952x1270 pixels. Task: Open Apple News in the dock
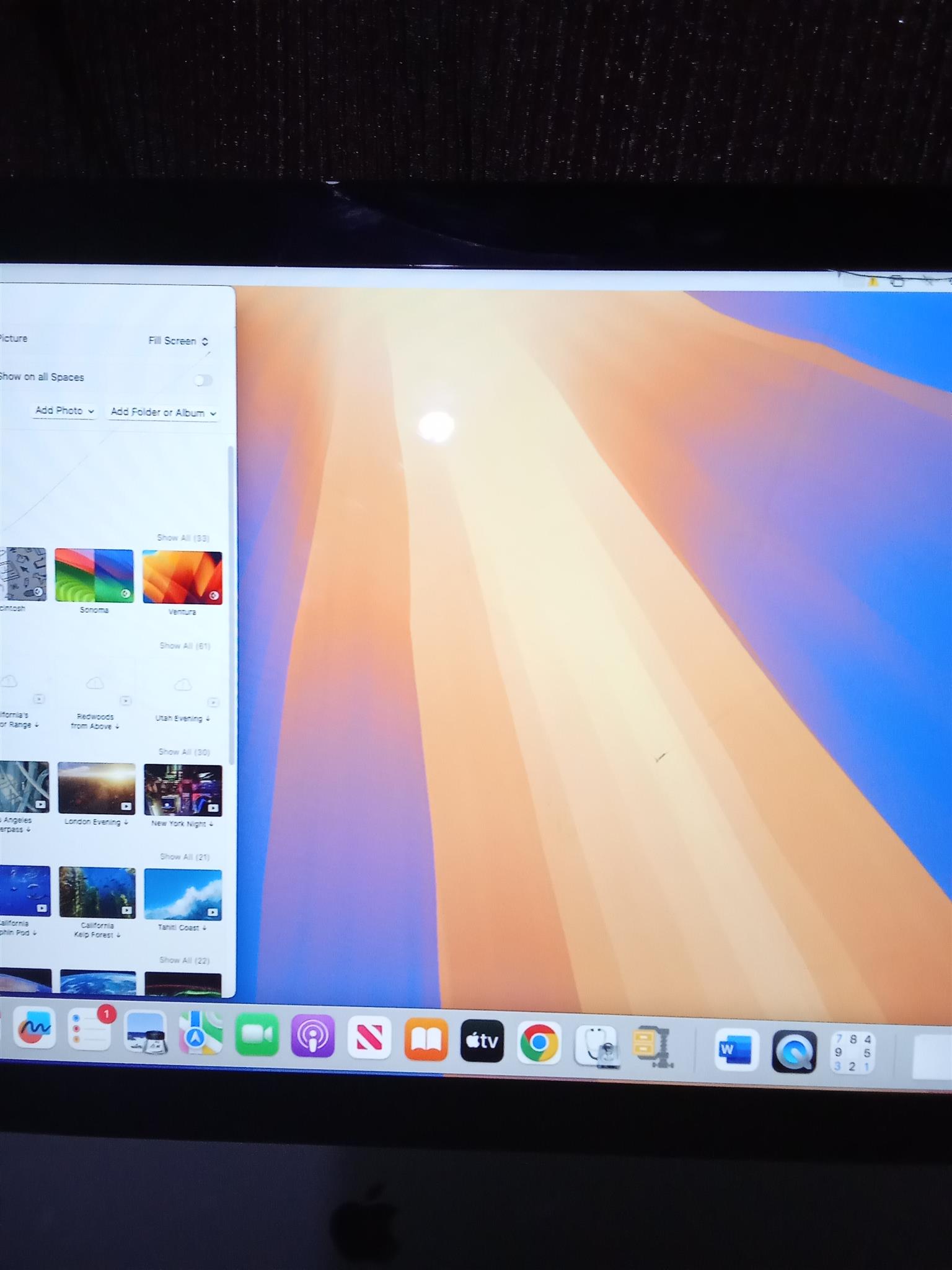[x=369, y=1037]
